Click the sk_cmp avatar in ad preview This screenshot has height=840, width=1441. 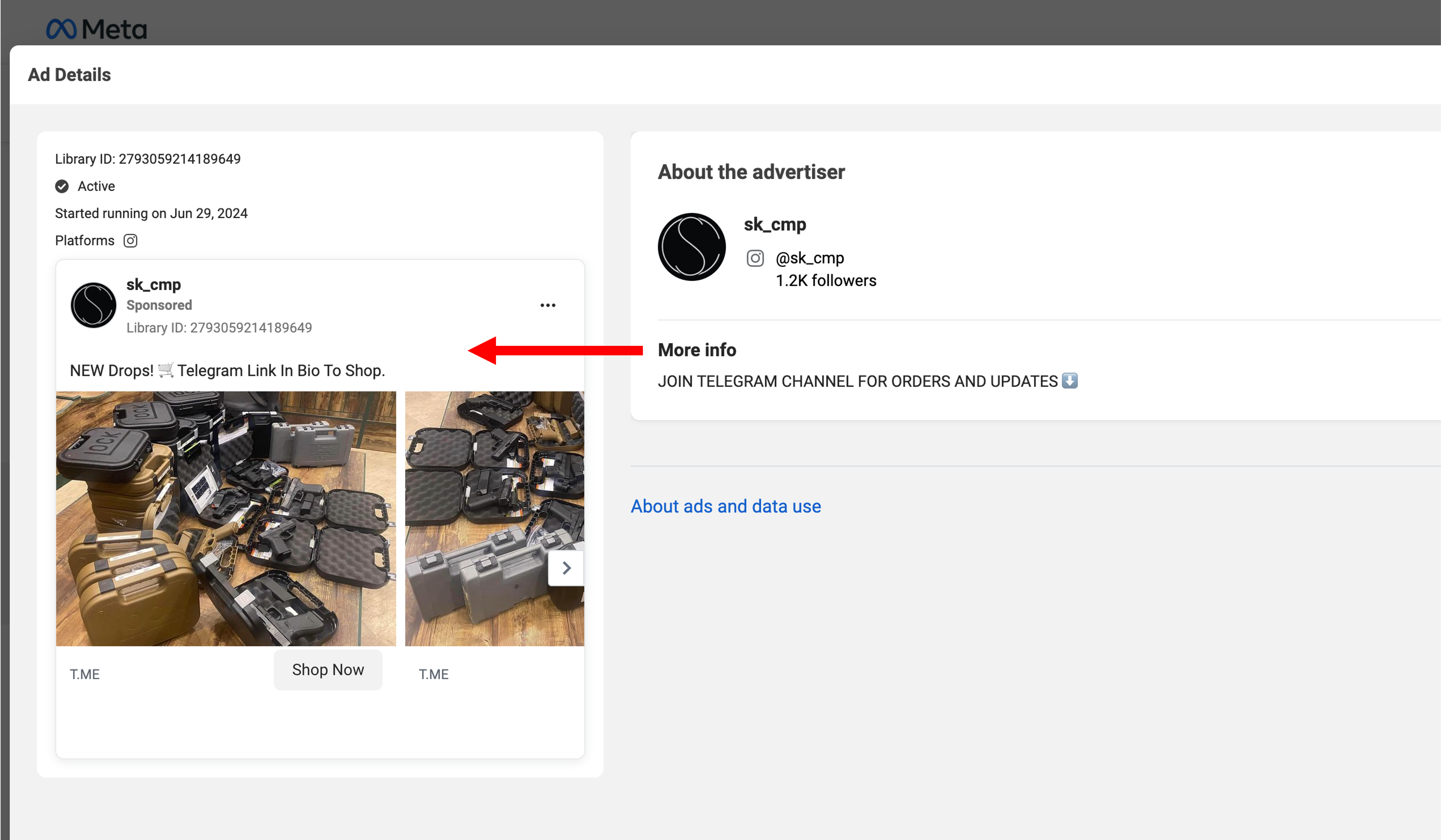tap(93, 305)
